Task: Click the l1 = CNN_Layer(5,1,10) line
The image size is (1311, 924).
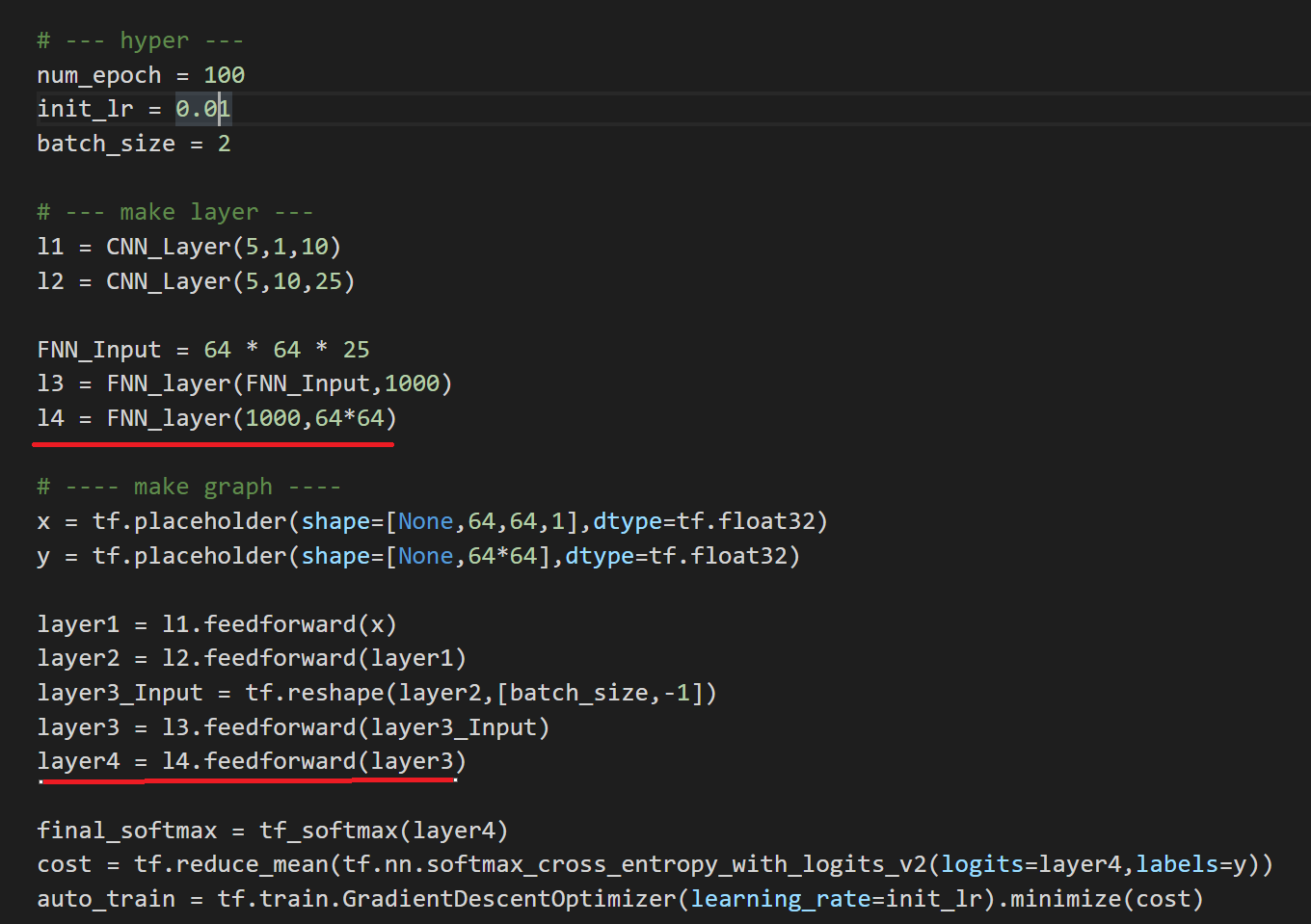Action: (x=189, y=247)
